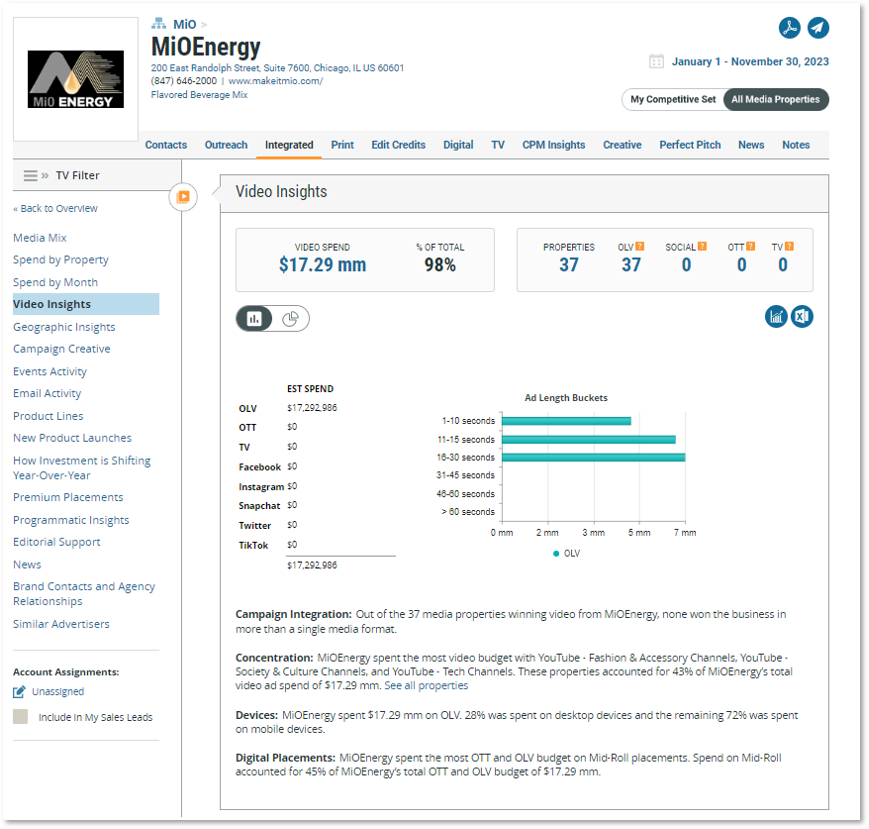Image resolution: width=869 pixels, height=829 pixels.
Task: Open New Product Launches sidebar link
Action: tap(73, 438)
